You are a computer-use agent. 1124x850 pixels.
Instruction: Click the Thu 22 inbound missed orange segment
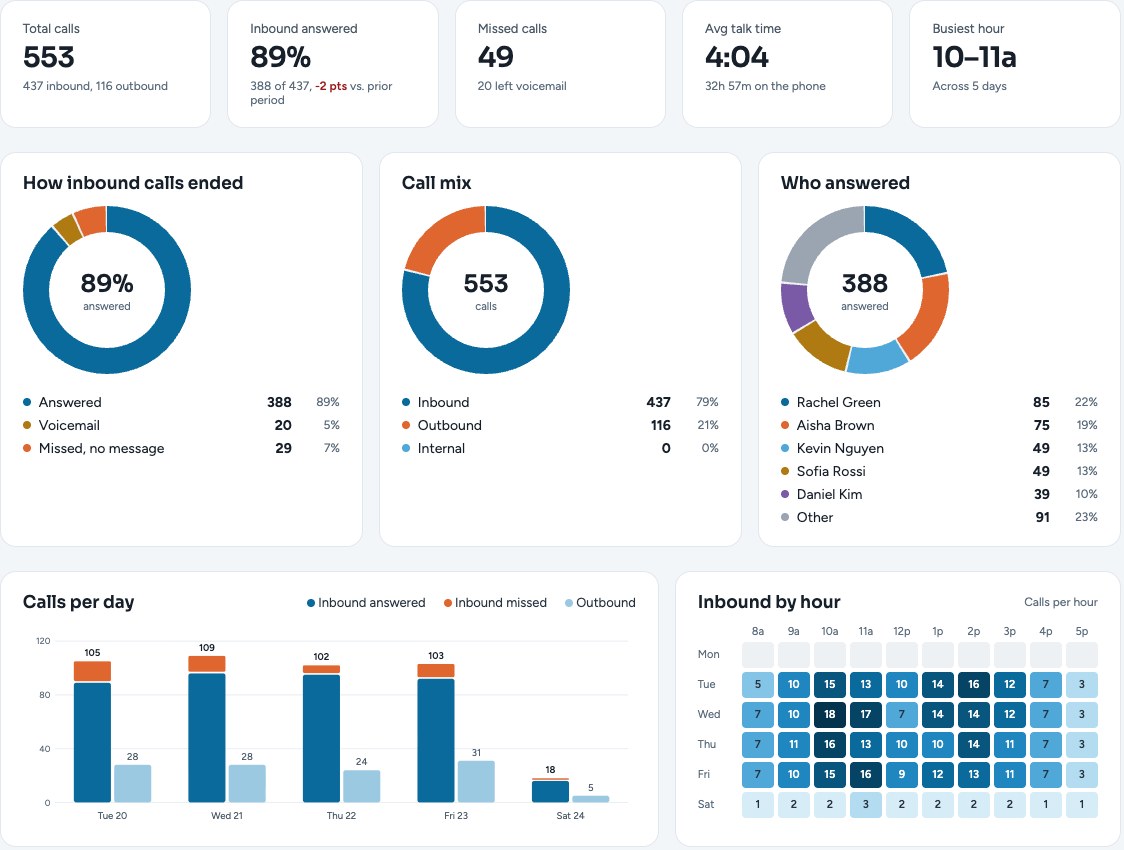321,669
